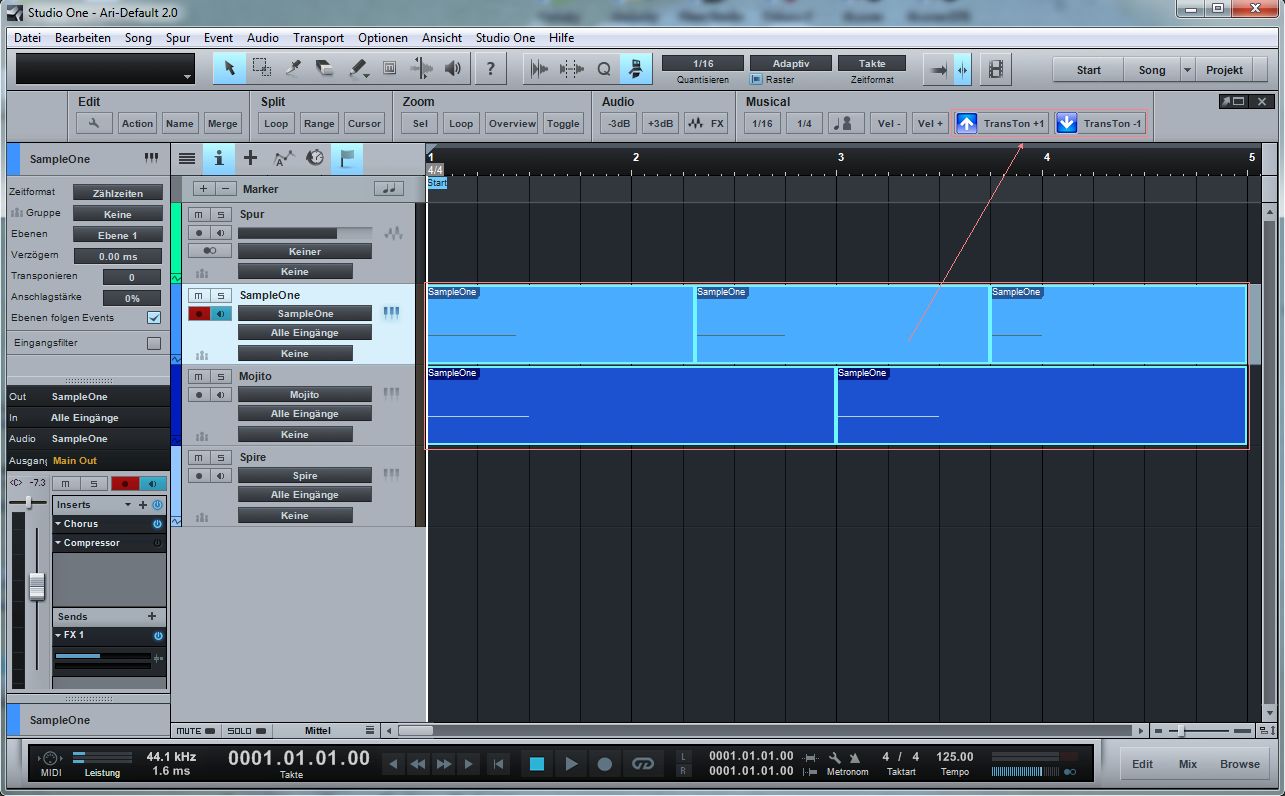Expand the Compressor insert menu arrow
Image resolution: width=1285 pixels, height=796 pixels.
(x=58, y=543)
